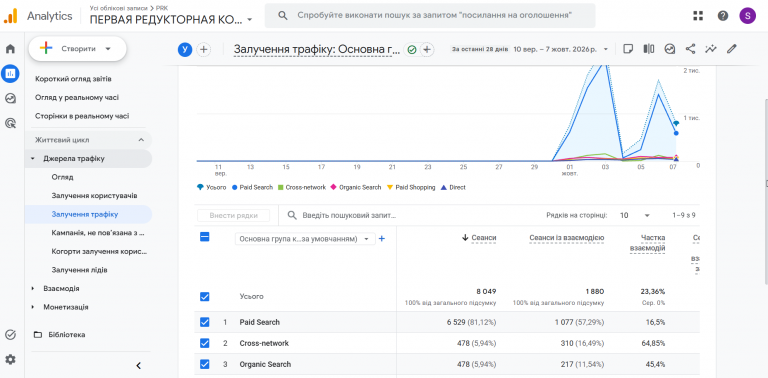This screenshot has height=378, width=768.
Task: Click the Organic Search legend marker
Action: pos(334,188)
